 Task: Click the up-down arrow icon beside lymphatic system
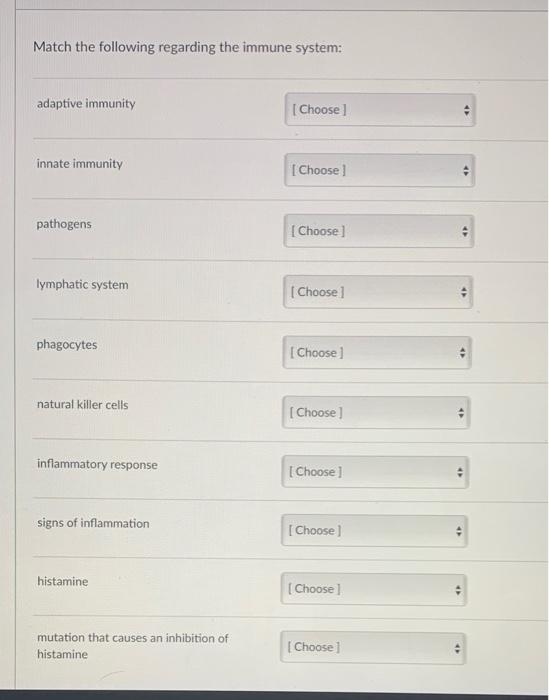click(463, 292)
